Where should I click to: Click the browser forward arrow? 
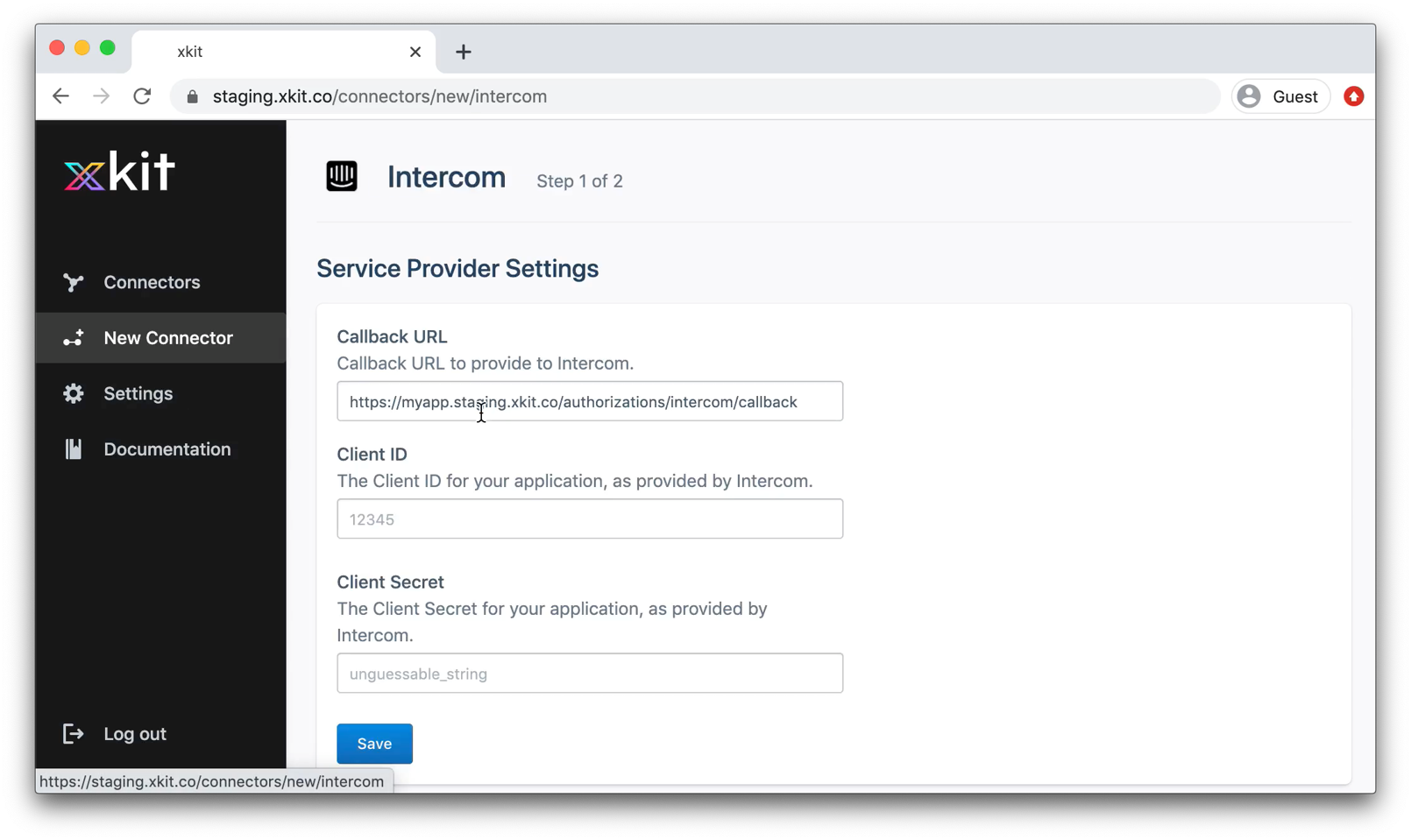tap(102, 96)
